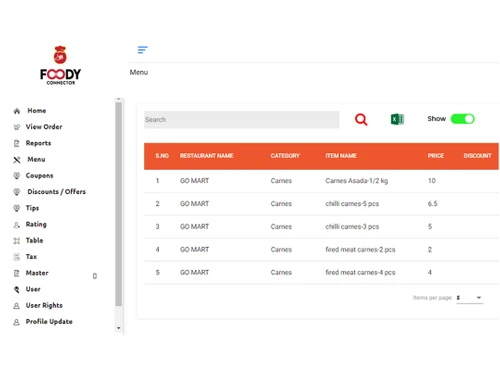Click the Tips icon in the sidebar
Image resolution: width=500 pixels, height=375 pixels.
click(17, 208)
